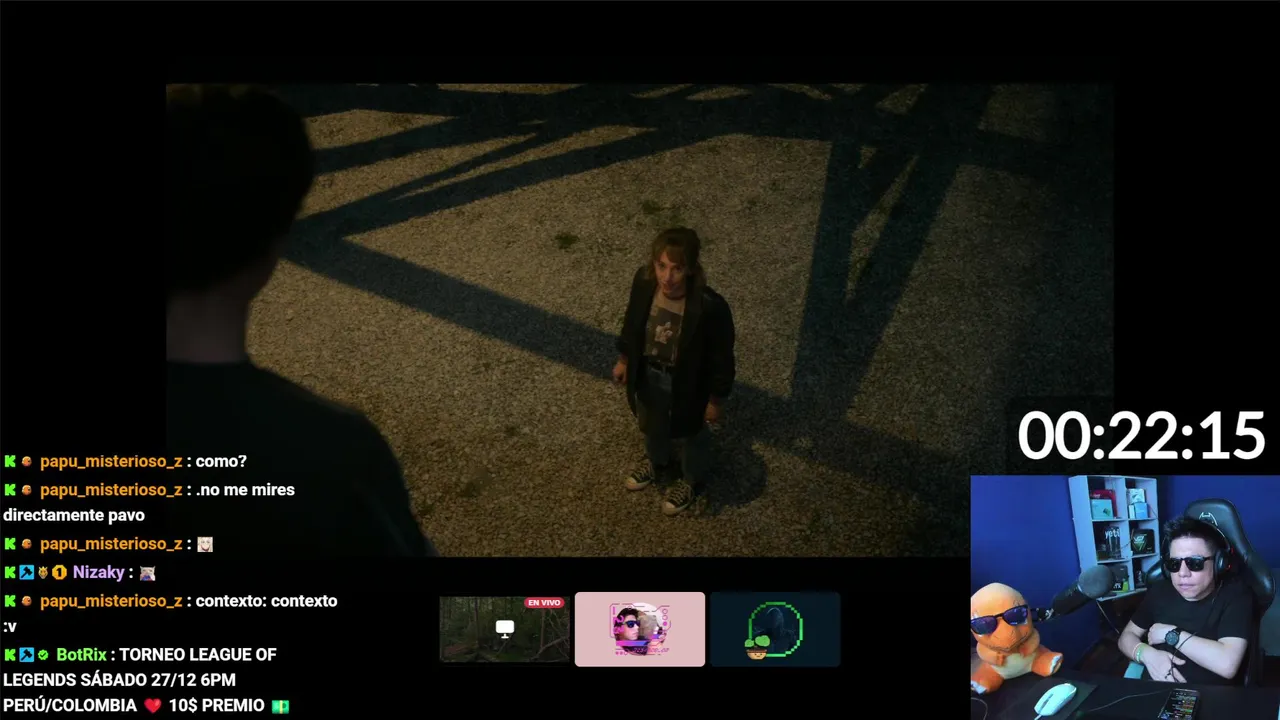Viewport: 1280px width, 720px height.
Task: Click the Kick badge on BotRix's message
Action: pyautogui.click(x=10, y=655)
